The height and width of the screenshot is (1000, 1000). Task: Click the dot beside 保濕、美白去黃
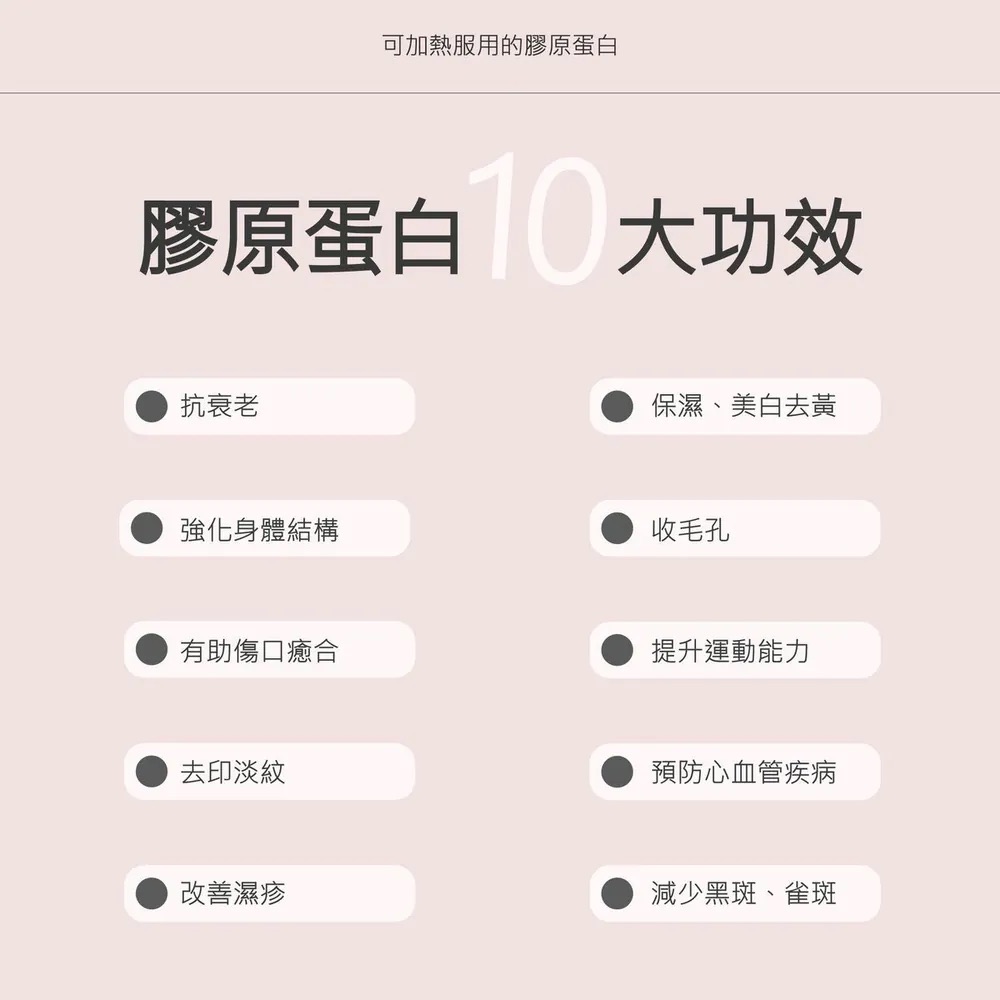pyautogui.click(x=617, y=406)
